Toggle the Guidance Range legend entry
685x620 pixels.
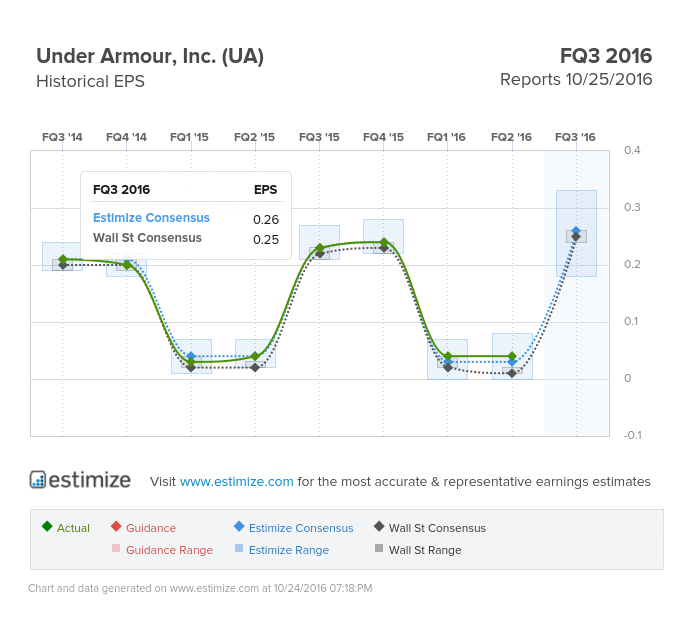click(162, 550)
